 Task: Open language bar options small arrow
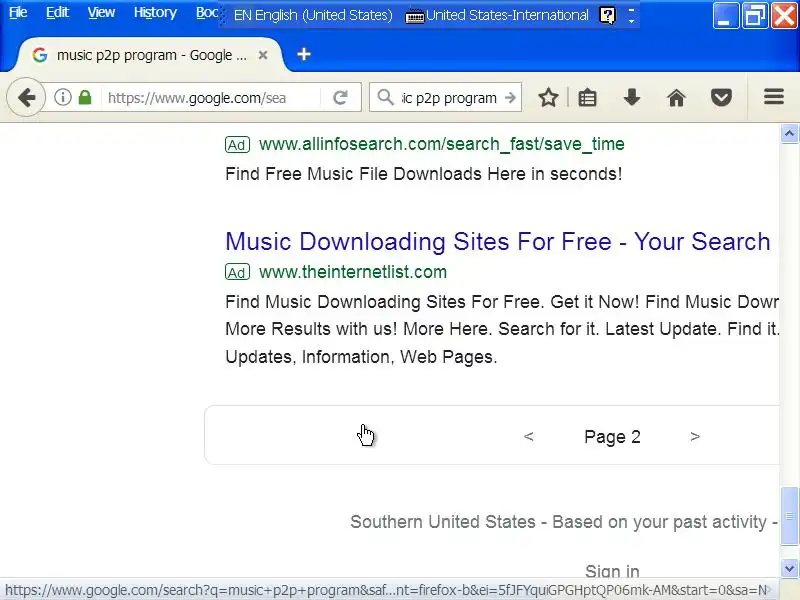click(x=632, y=21)
